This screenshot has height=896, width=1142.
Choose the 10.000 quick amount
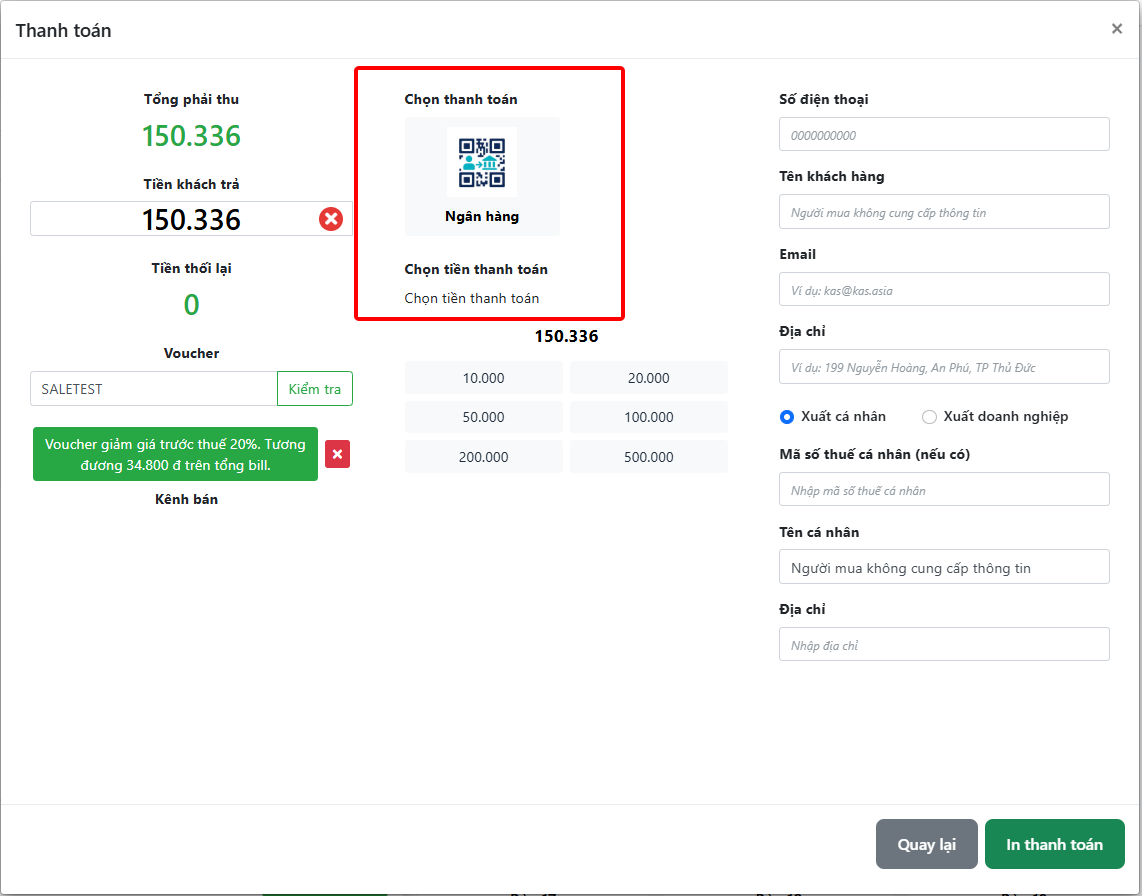[484, 378]
